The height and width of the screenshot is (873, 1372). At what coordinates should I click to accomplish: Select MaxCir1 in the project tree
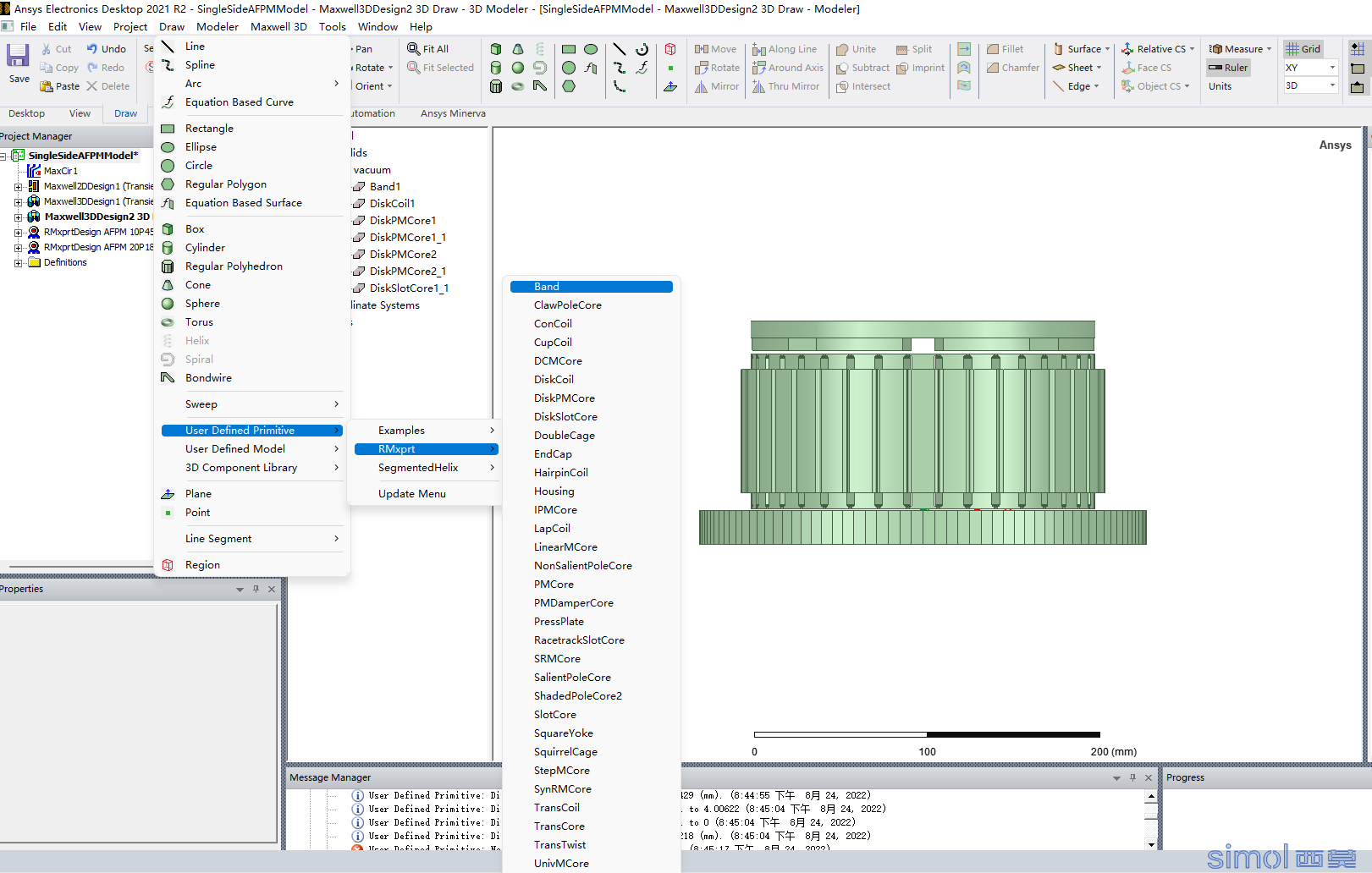(60, 171)
